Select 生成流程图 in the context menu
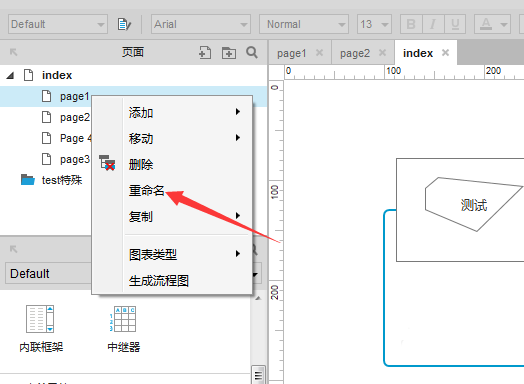The height and width of the screenshot is (384, 524). click(159, 281)
